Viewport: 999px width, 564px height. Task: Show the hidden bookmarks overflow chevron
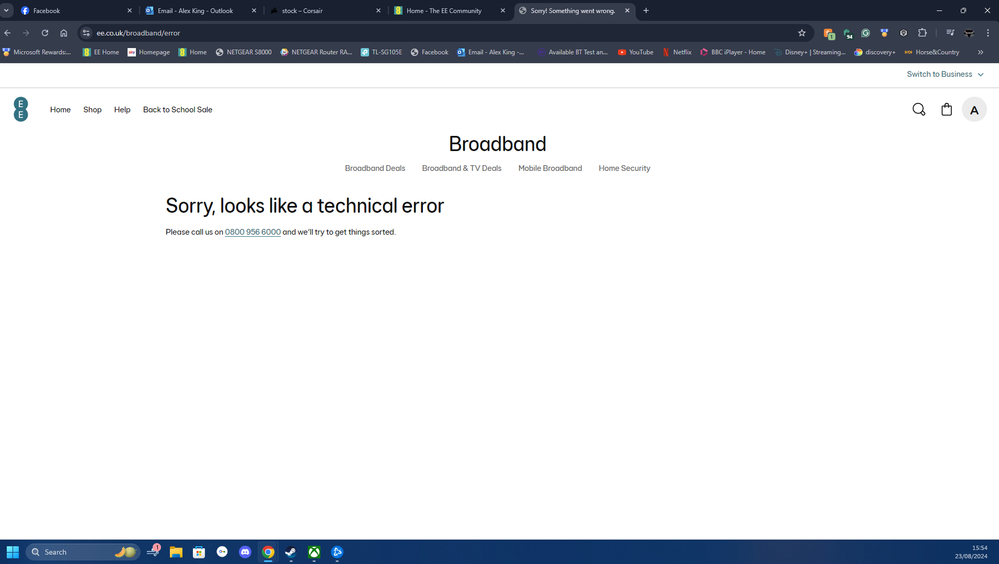coord(980,52)
